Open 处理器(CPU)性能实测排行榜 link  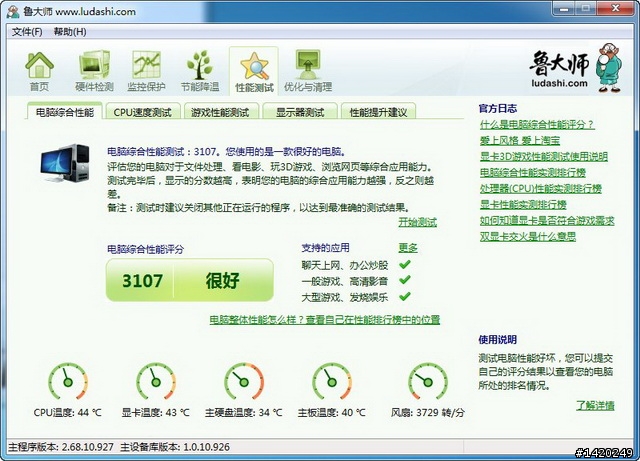click(541, 189)
